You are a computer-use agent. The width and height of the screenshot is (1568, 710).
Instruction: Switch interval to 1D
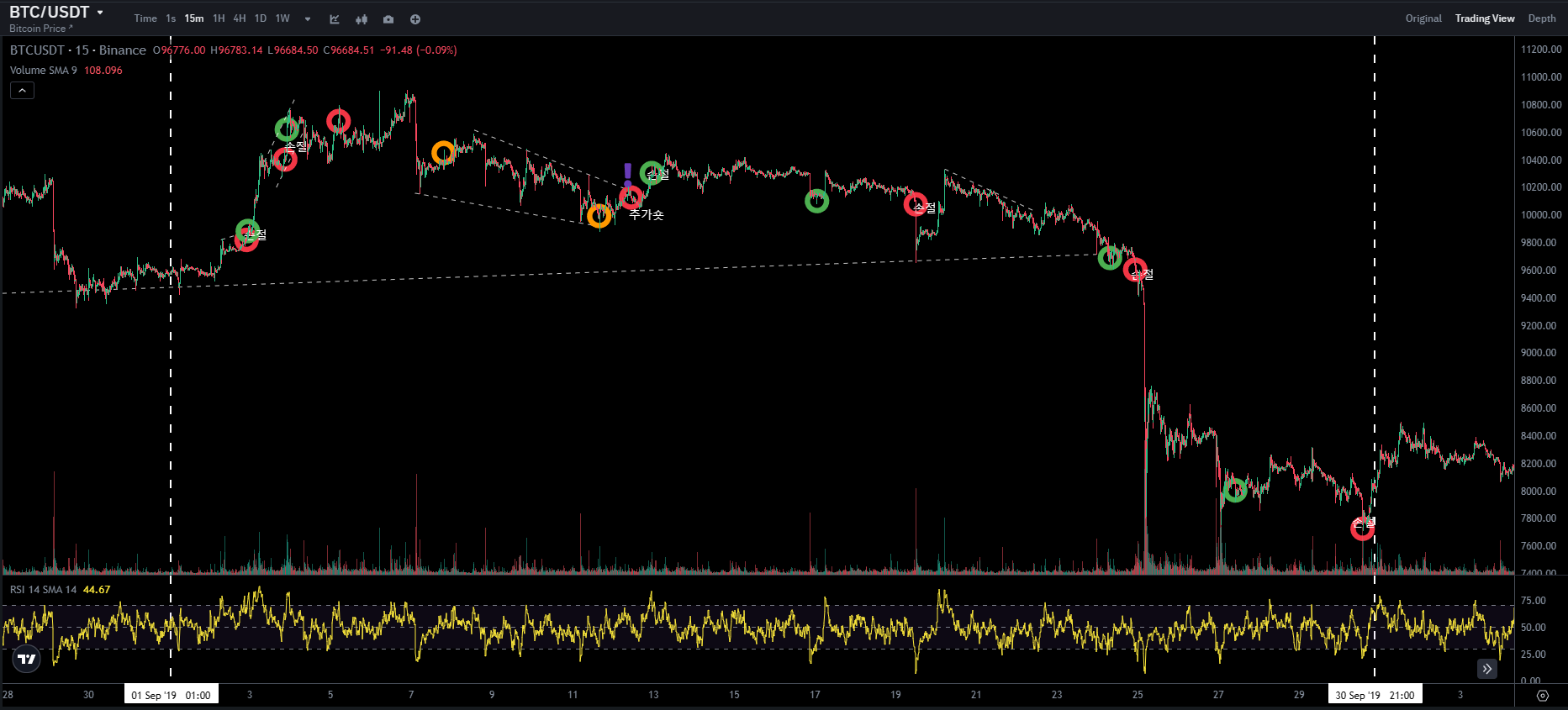coord(261,18)
